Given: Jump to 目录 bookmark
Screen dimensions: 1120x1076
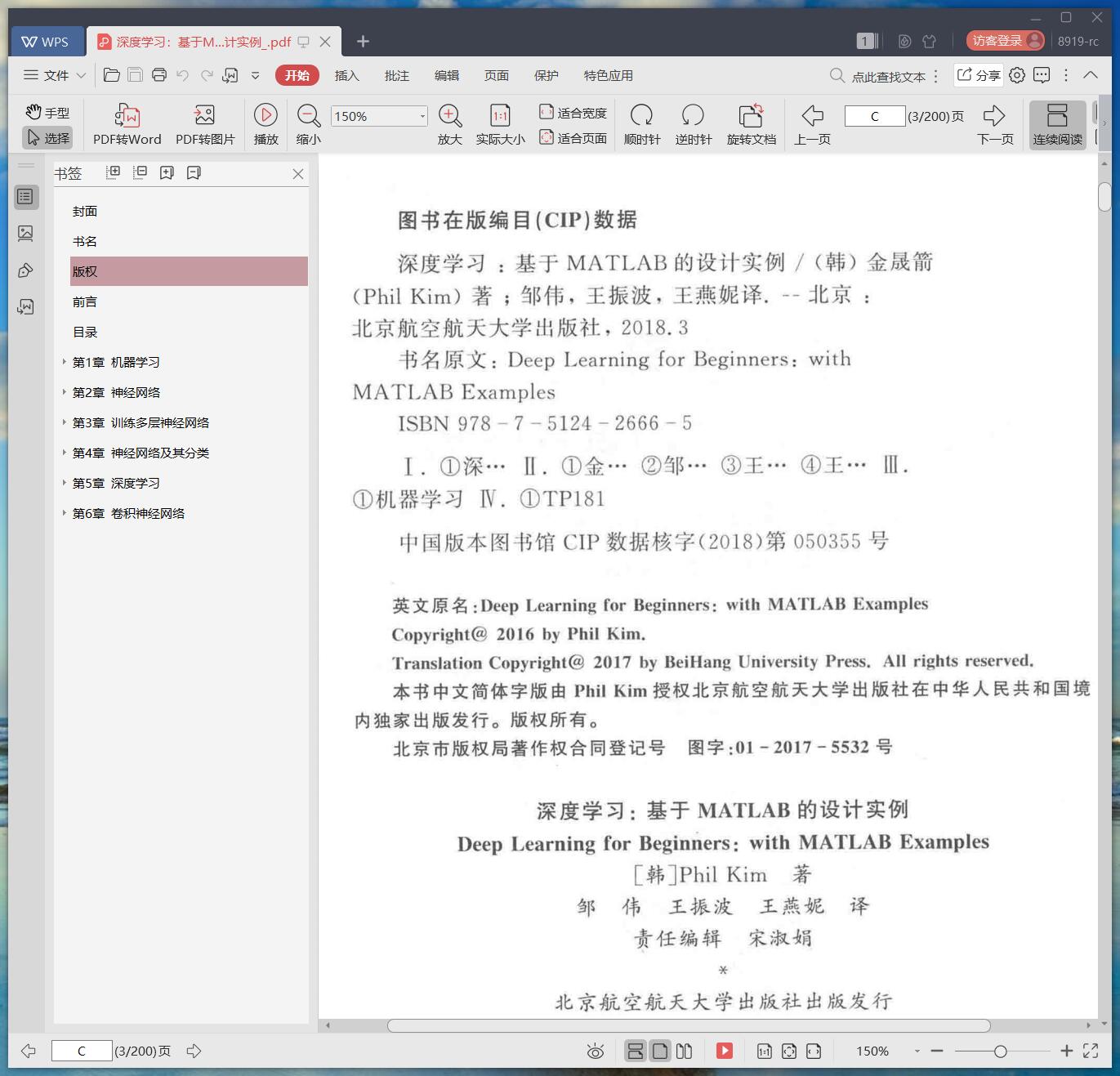Looking at the screenshot, I should (85, 332).
